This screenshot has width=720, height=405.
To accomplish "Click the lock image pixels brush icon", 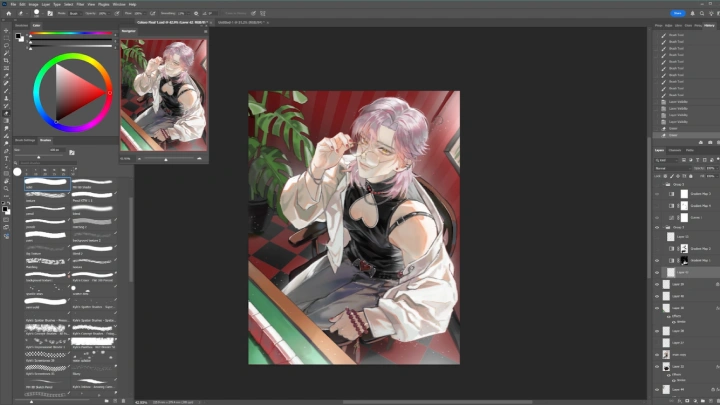I will (x=671, y=176).
